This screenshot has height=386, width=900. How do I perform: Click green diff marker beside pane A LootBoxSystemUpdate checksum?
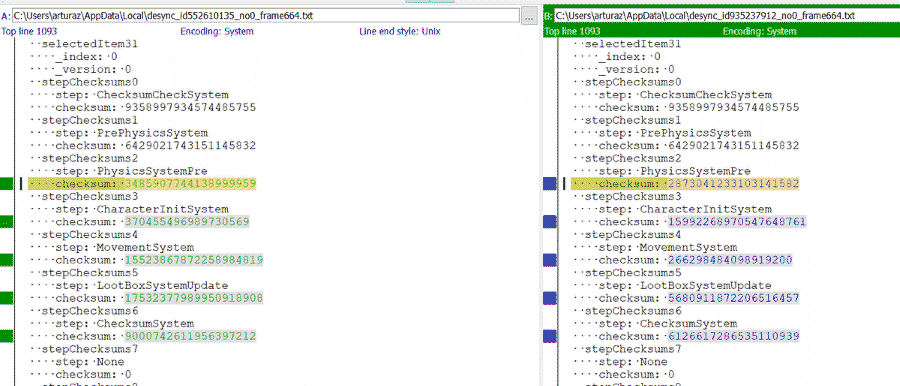[x=6, y=298]
